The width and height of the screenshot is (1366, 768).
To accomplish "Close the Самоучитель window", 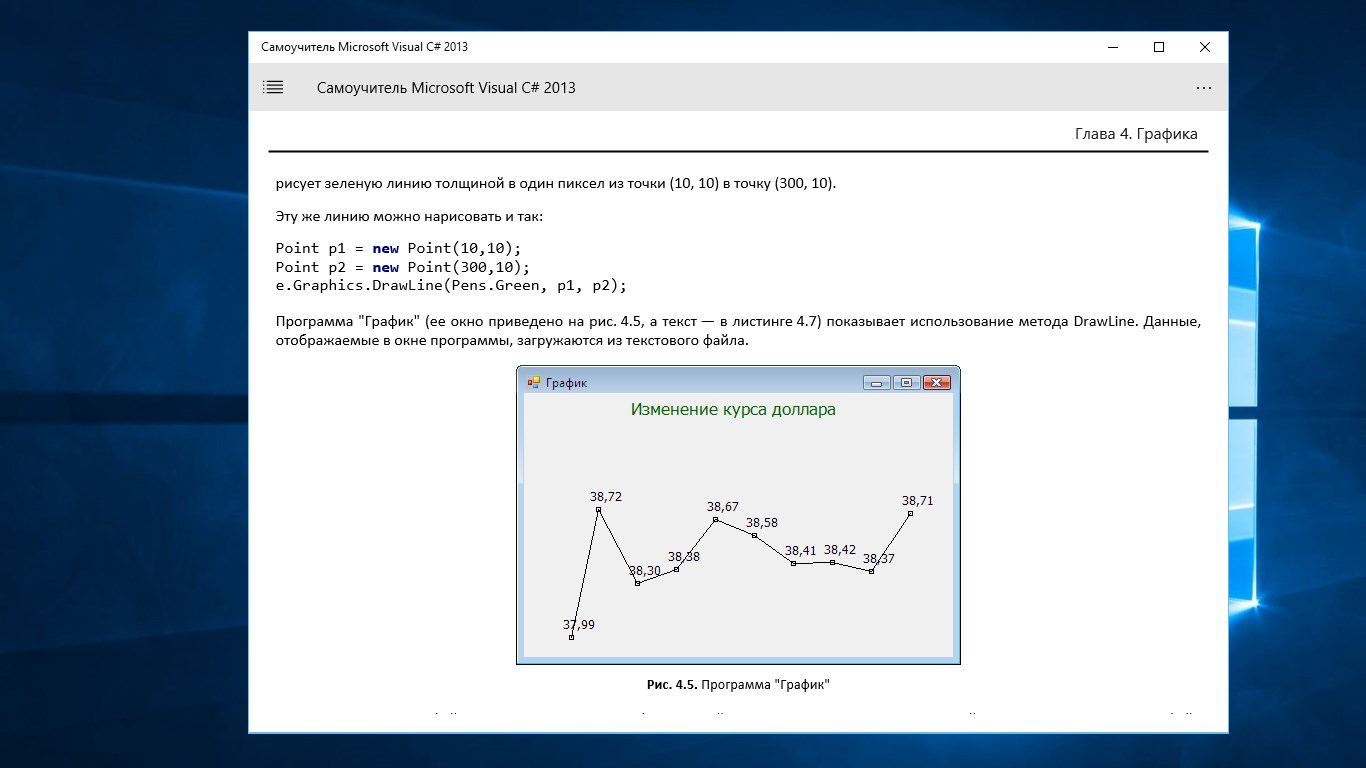I will coord(1205,47).
